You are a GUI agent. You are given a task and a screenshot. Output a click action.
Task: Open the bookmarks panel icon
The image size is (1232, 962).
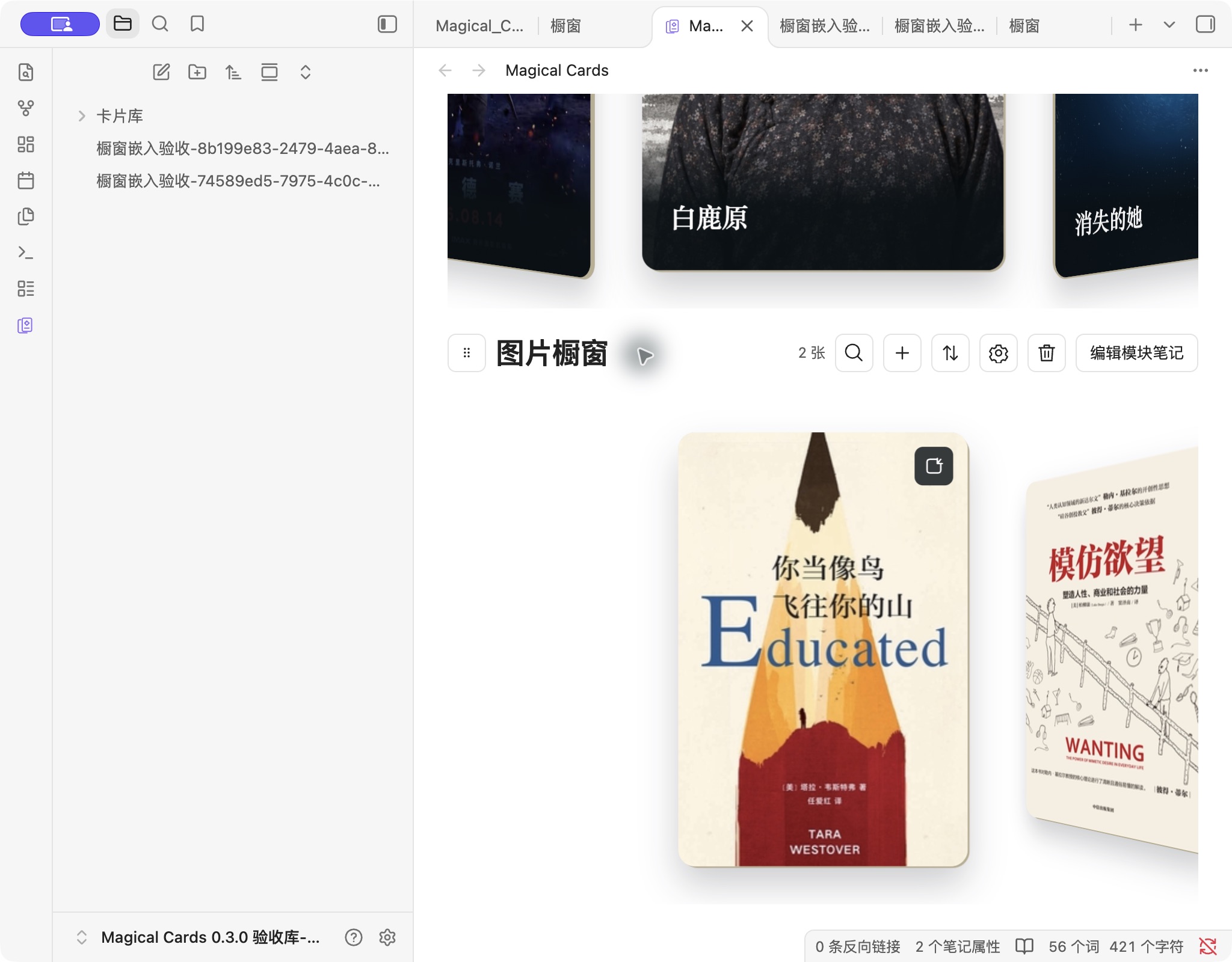click(197, 24)
